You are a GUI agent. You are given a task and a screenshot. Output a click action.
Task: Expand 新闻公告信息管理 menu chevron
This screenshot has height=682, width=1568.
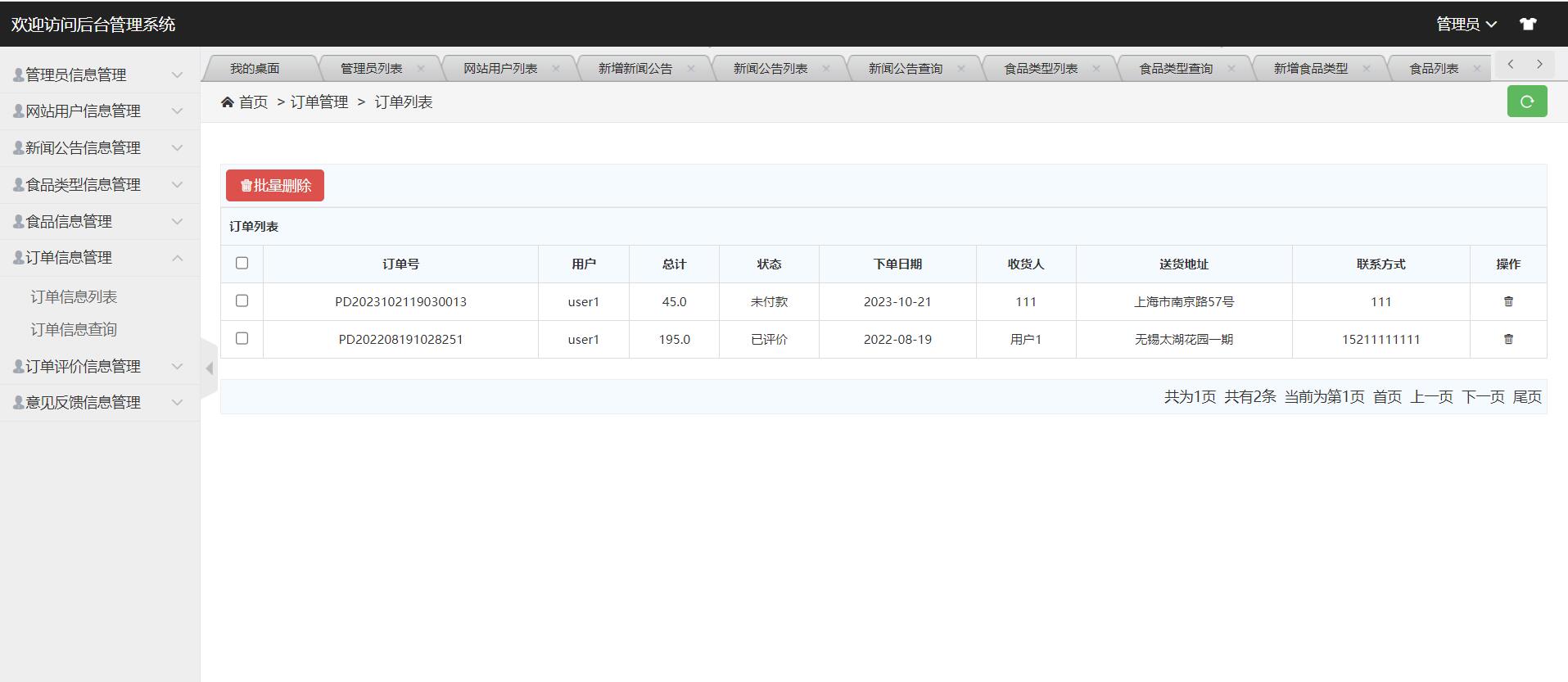pyautogui.click(x=177, y=147)
